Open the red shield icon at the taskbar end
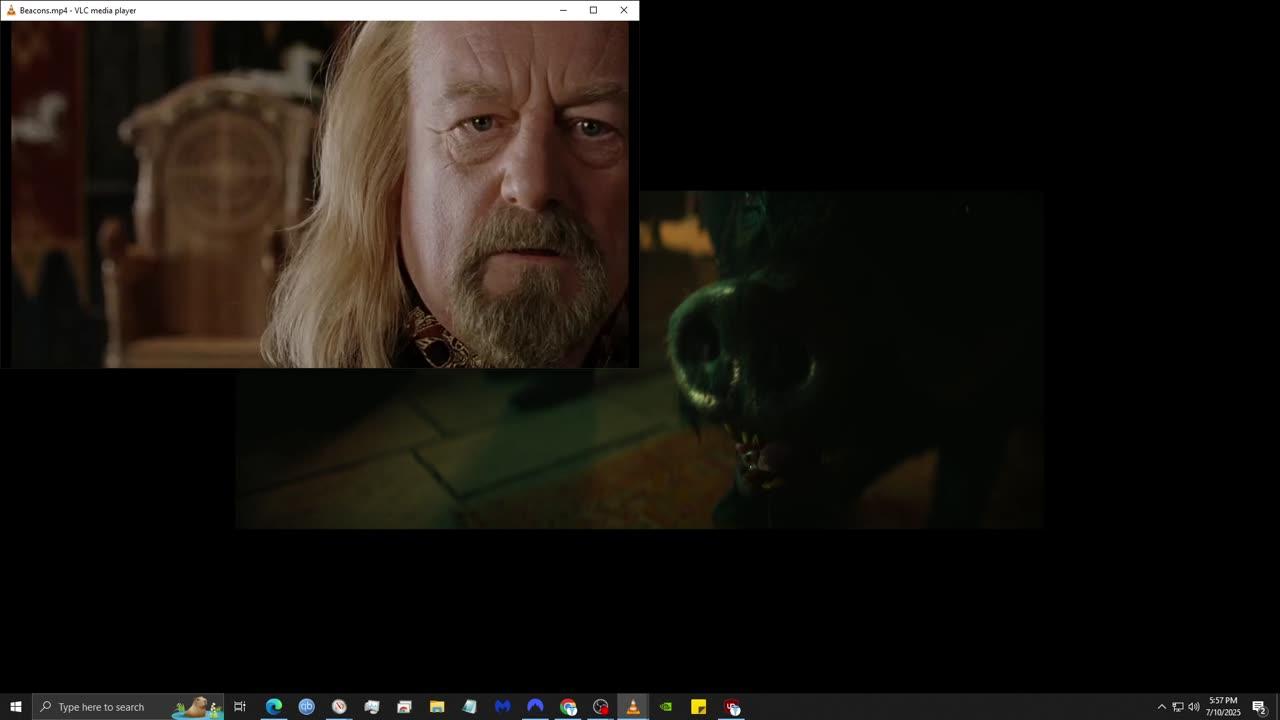The image size is (1280, 720). pyautogui.click(x=731, y=707)
